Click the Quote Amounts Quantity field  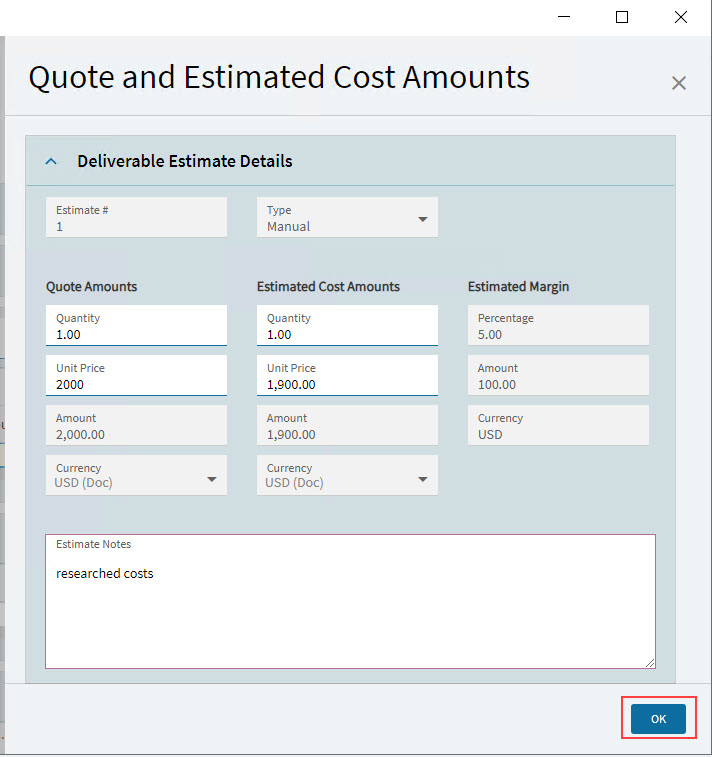[136, 325]
